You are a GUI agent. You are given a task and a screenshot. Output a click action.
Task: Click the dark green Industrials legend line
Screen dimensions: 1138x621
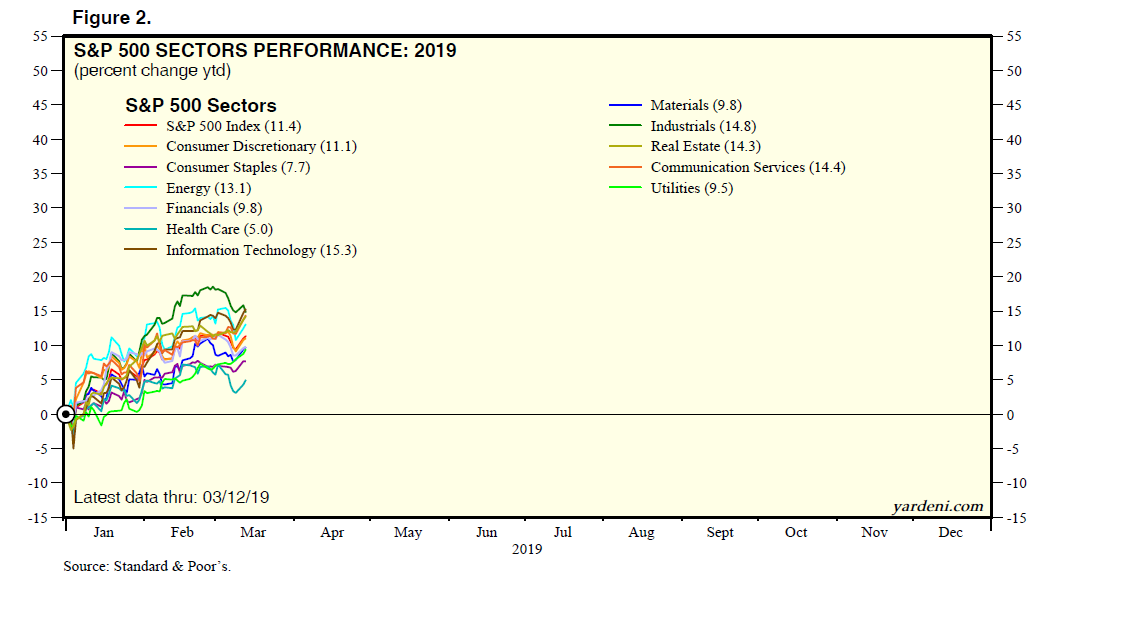[x=625, y=126]
